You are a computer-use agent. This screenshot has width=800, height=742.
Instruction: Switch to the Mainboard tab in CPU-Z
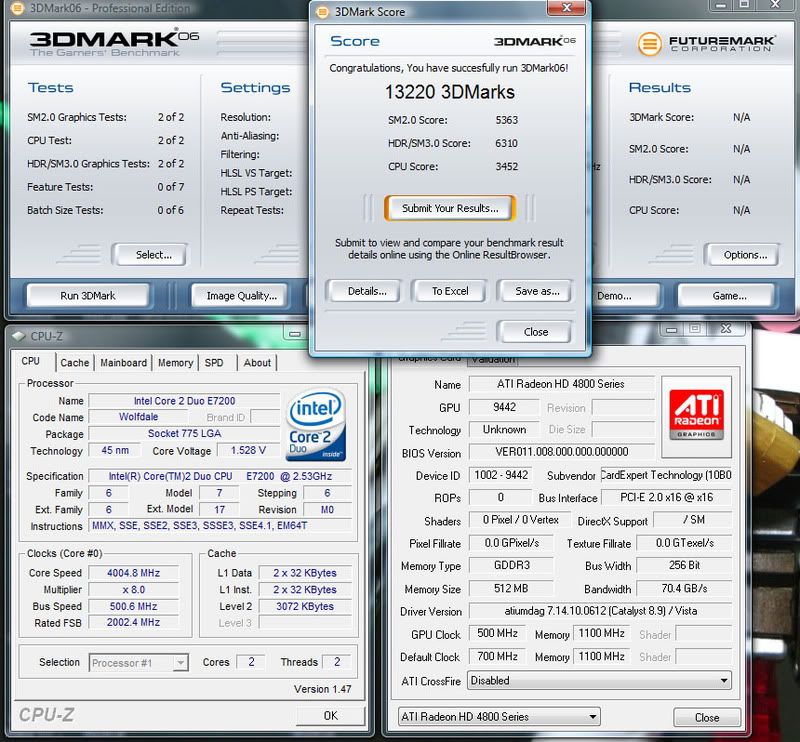pyautogui.click(x=123, y=363)
